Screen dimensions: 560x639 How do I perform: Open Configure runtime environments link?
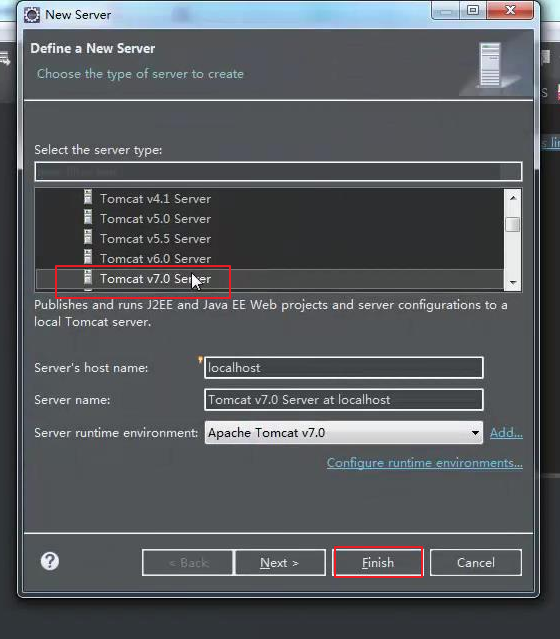click(425, 463)
